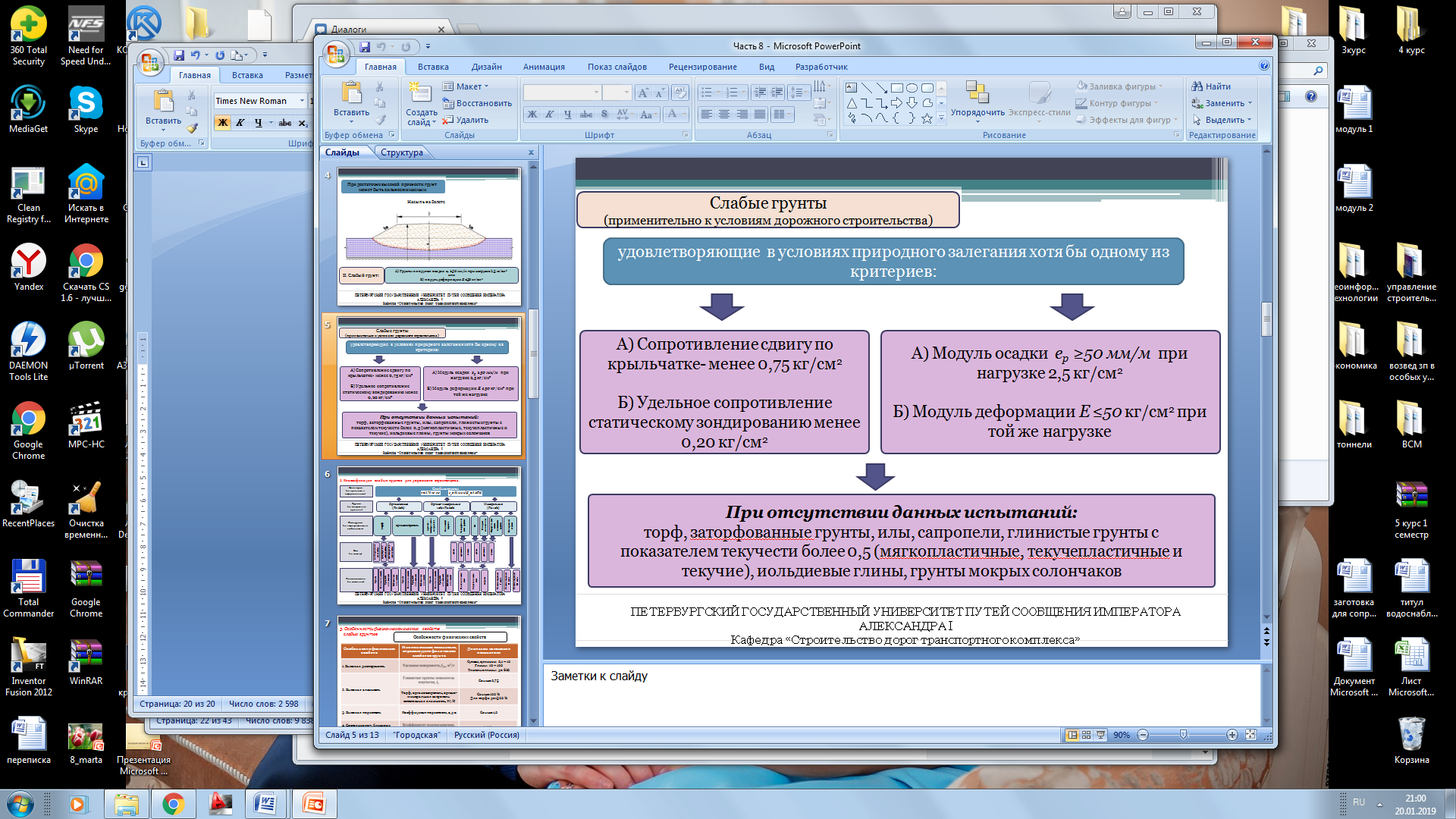
Task: Switch to the Структура pane tab
Action: click(x=402, y=152)
